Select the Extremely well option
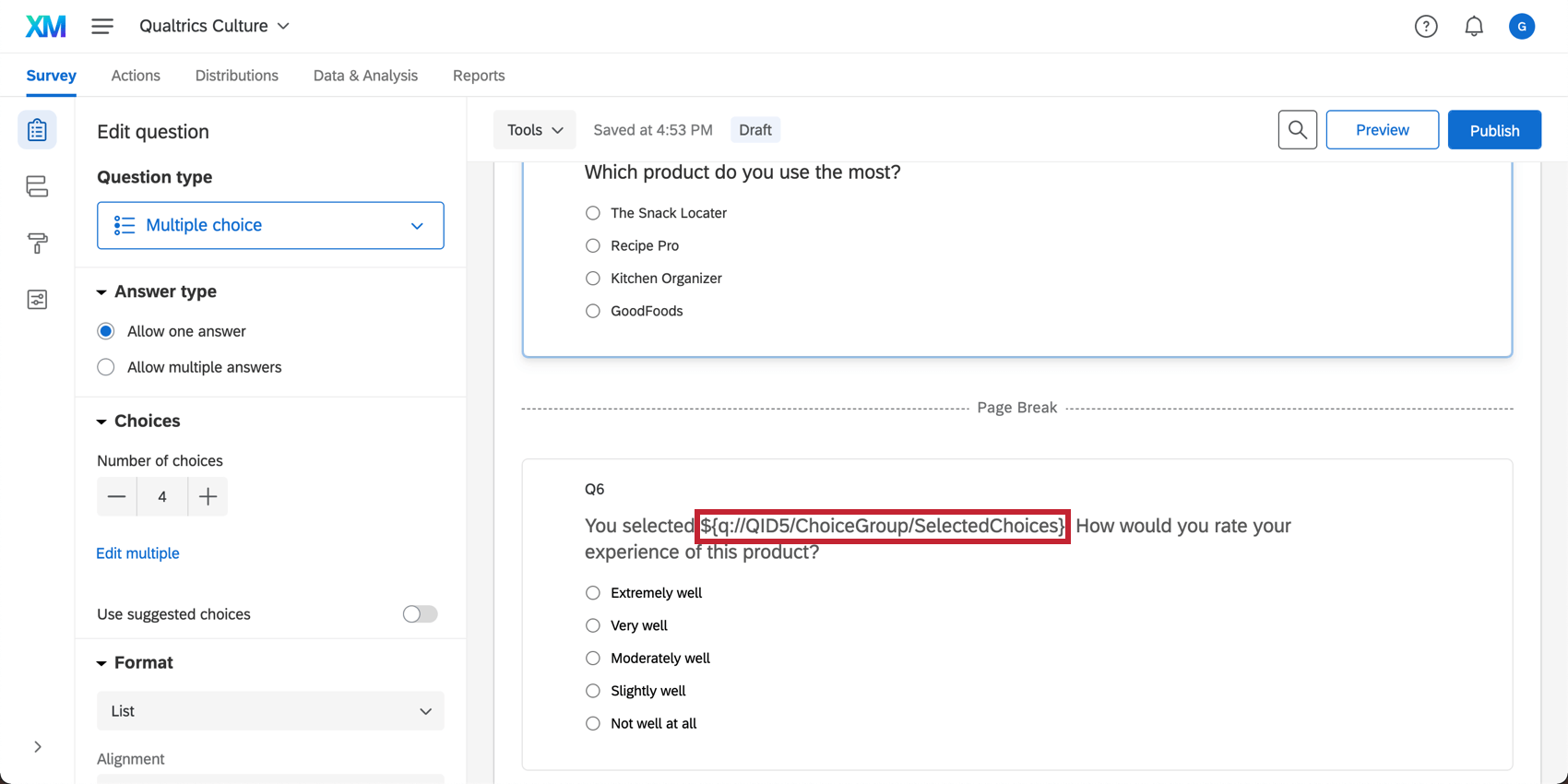Viewport: 1568px width, 784px height. (x=593, y=593)
